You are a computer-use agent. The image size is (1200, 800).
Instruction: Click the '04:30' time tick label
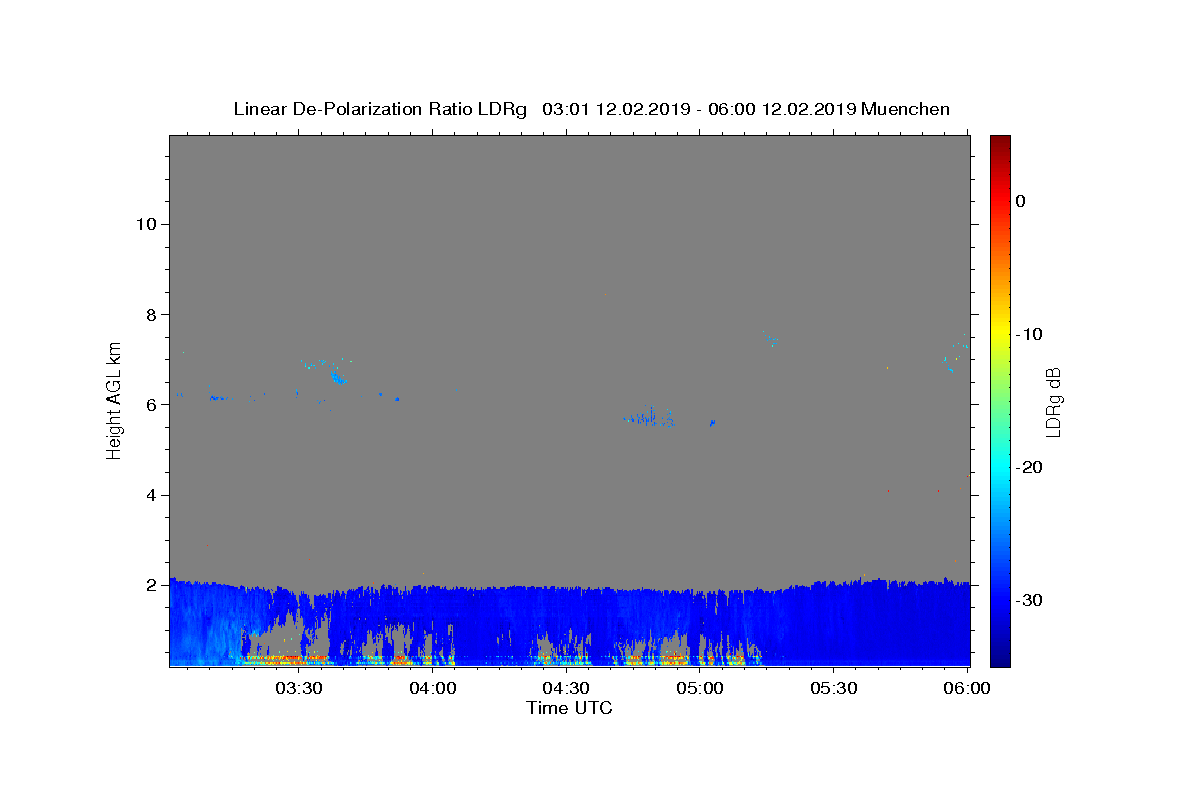tap(565, 688)
